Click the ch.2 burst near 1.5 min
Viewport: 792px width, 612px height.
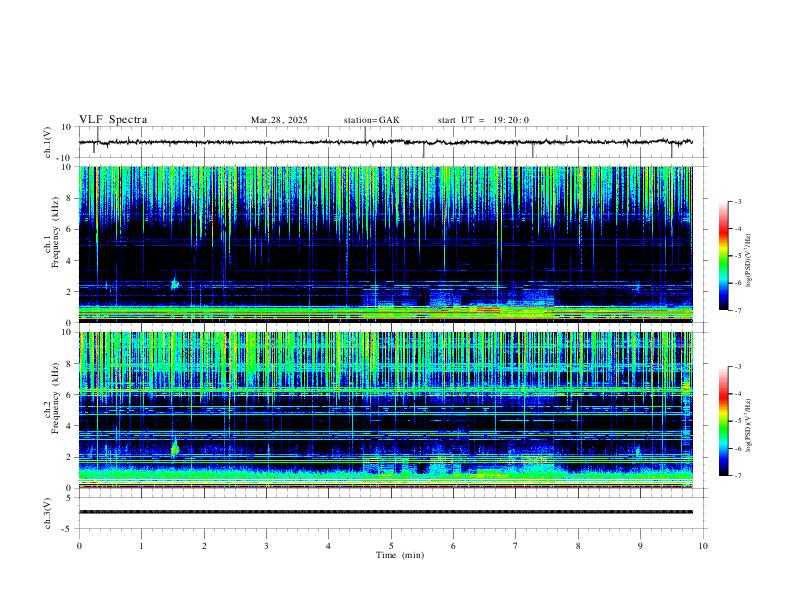coord(175,448)
